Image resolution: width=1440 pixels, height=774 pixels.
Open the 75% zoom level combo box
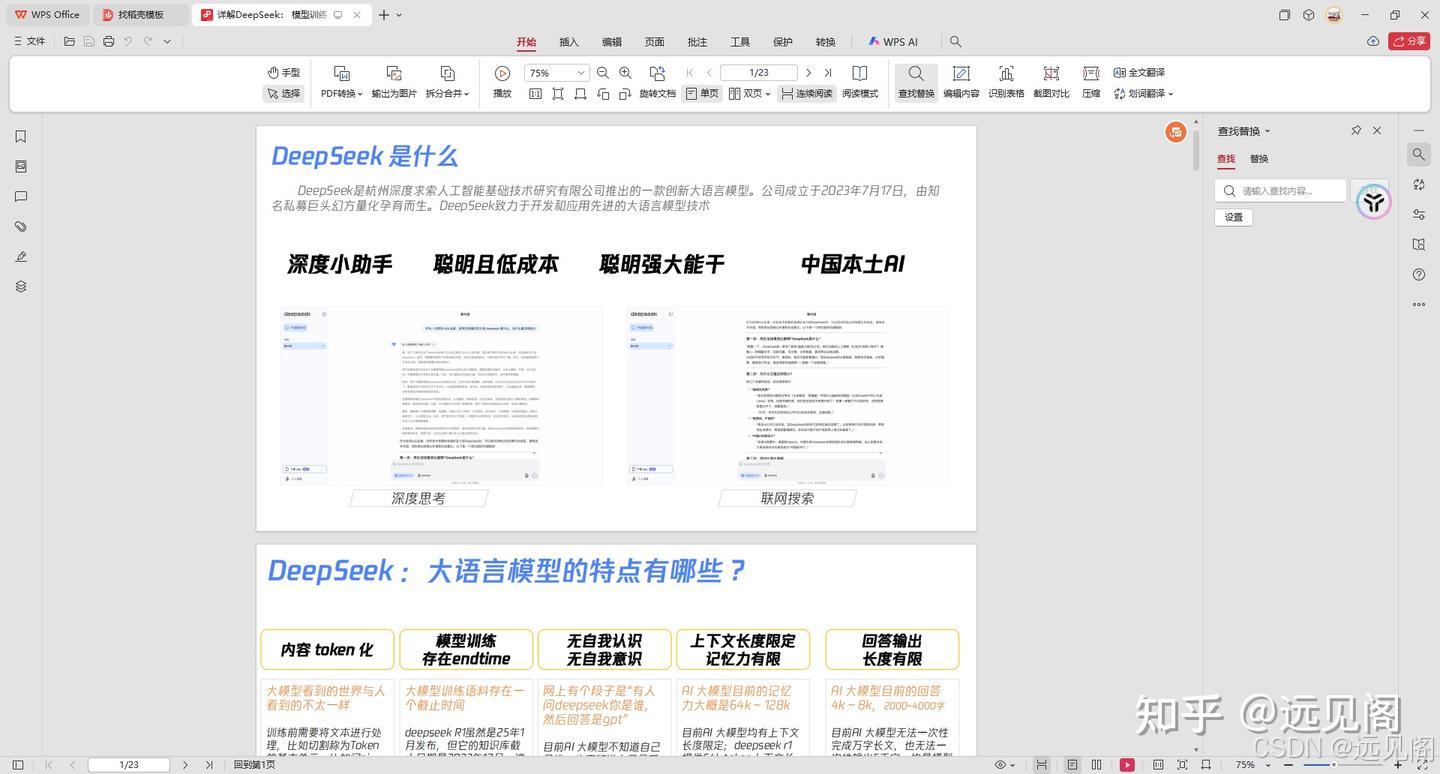[x=557, y=73]
